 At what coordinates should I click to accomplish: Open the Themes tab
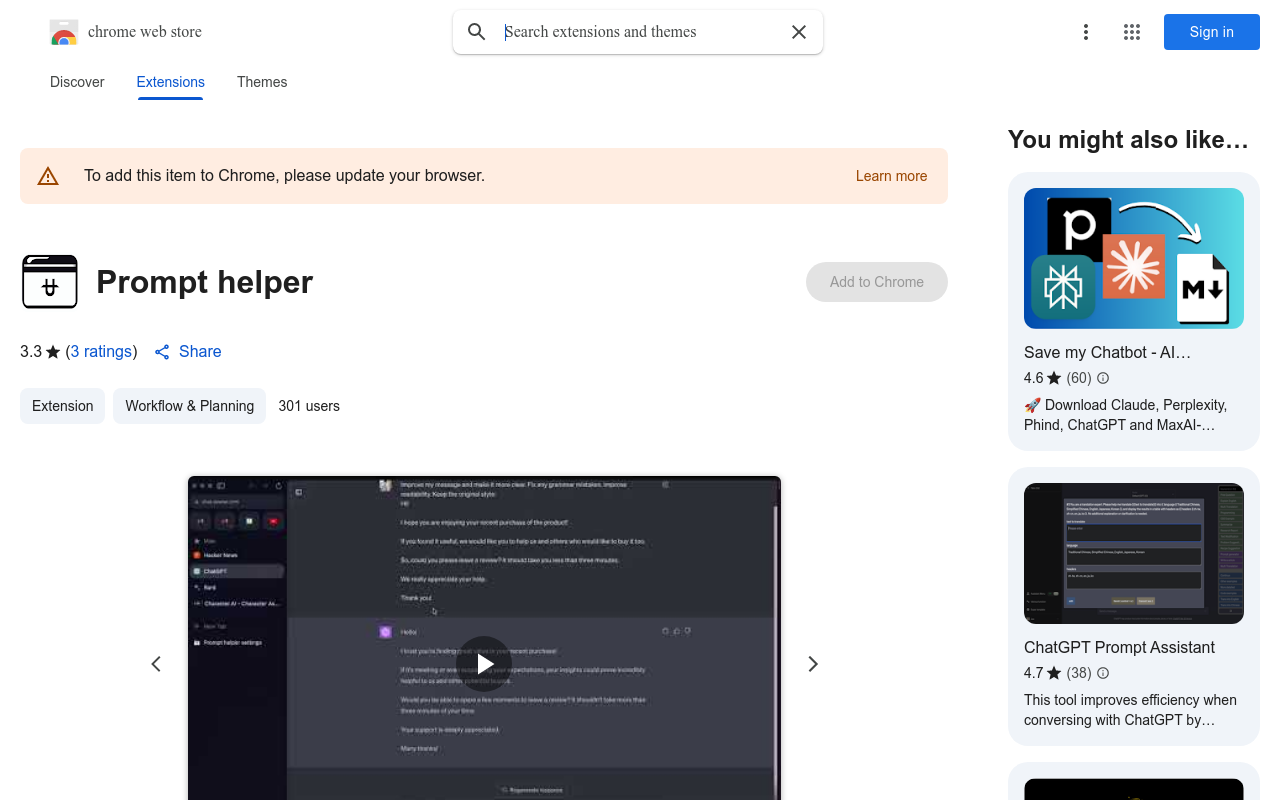262,82
